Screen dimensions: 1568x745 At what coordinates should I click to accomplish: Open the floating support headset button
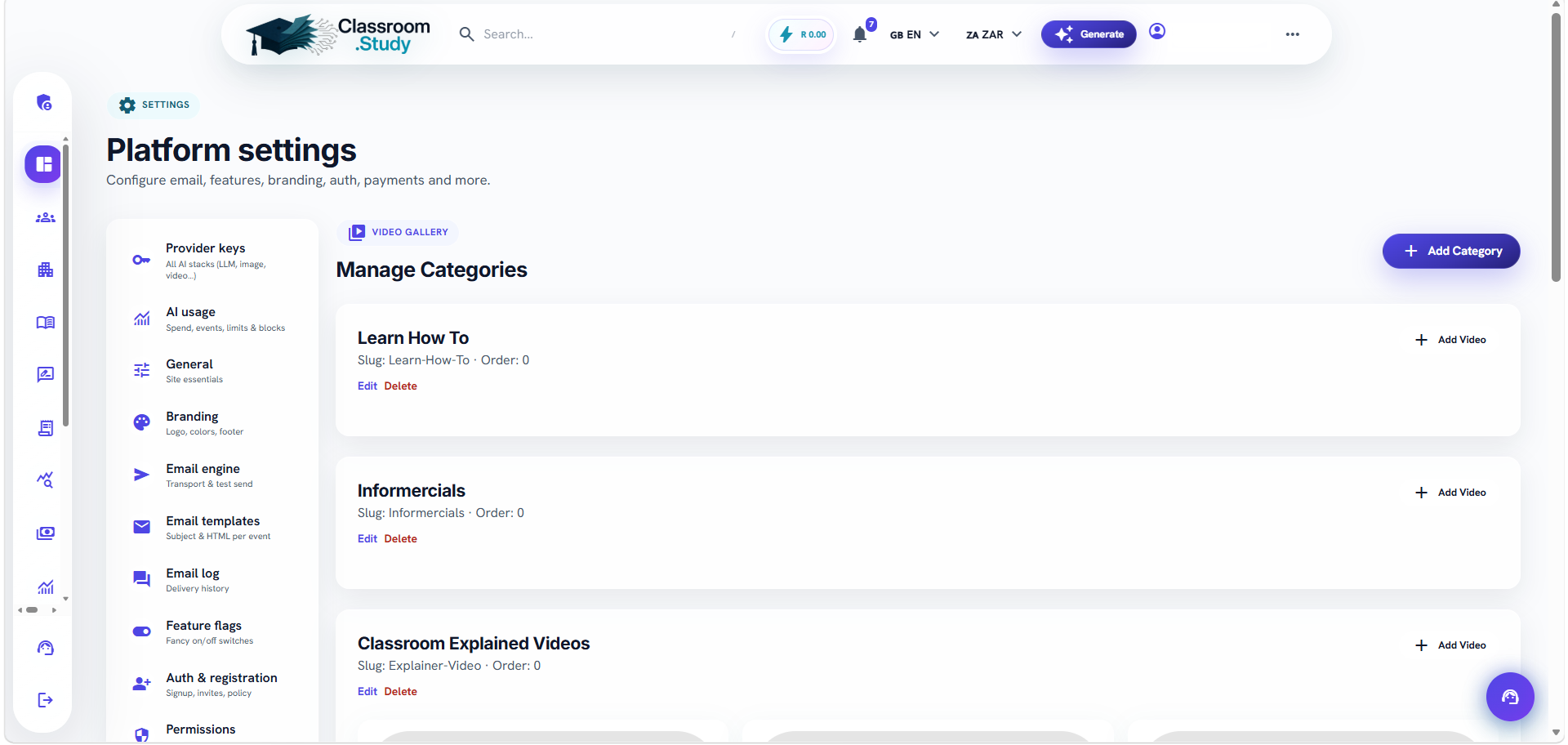pyautogui.click(x=1510, y=697)
